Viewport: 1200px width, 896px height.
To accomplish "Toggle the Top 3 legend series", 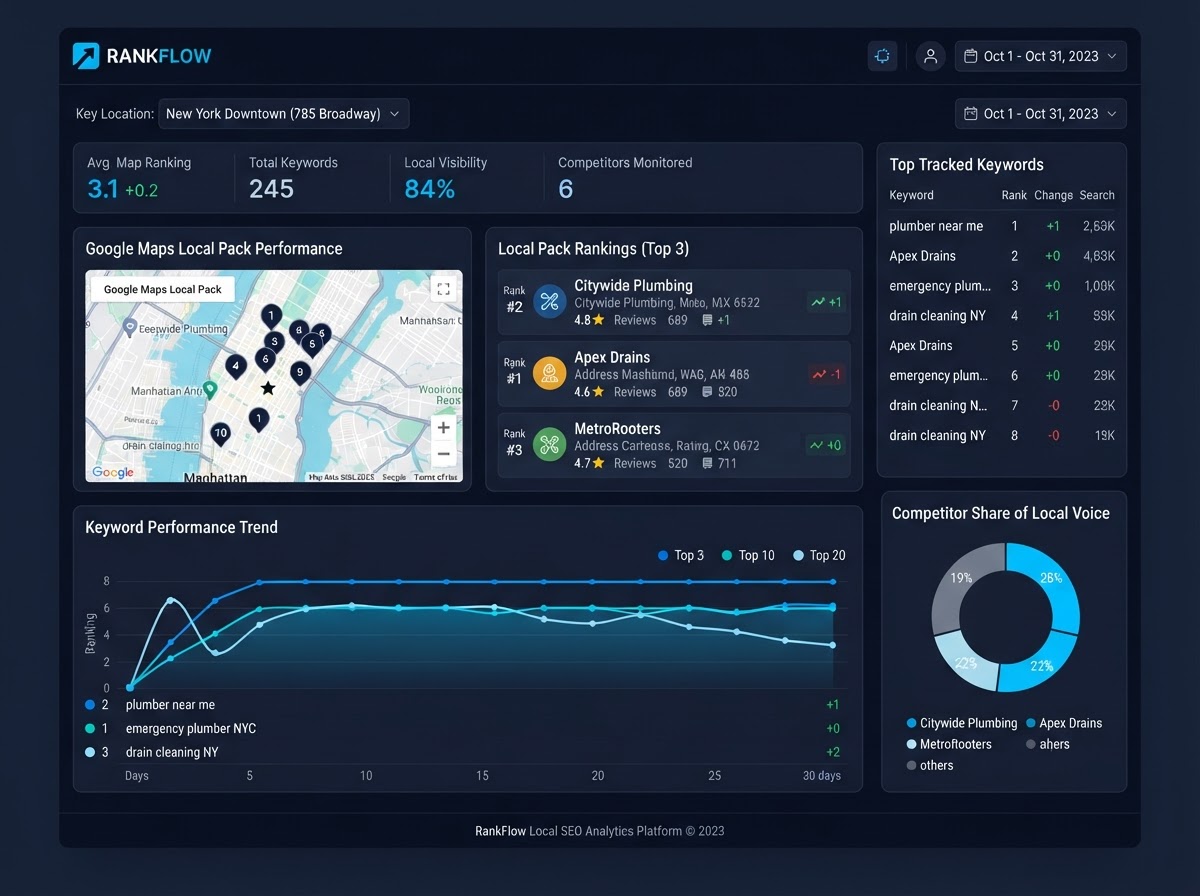I will [x=681, y=555].
